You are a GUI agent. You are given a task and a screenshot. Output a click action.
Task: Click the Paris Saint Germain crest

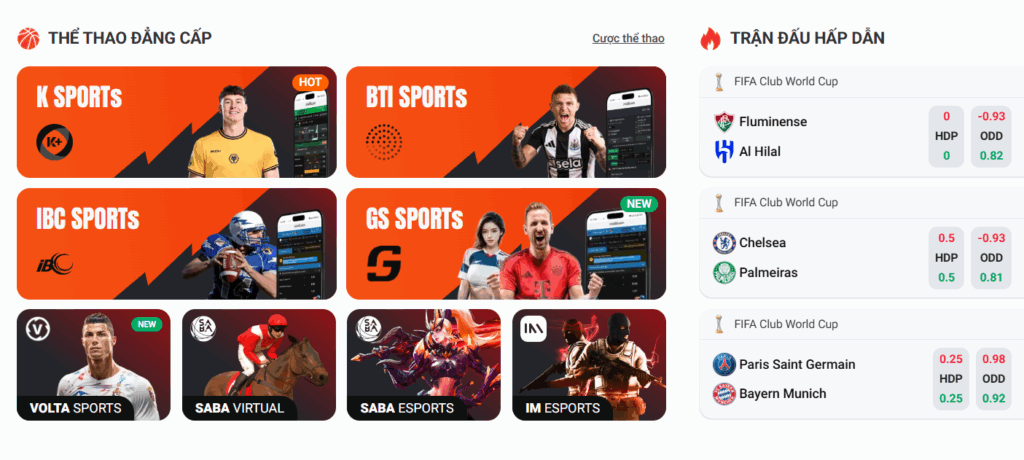tap(724, 364)
